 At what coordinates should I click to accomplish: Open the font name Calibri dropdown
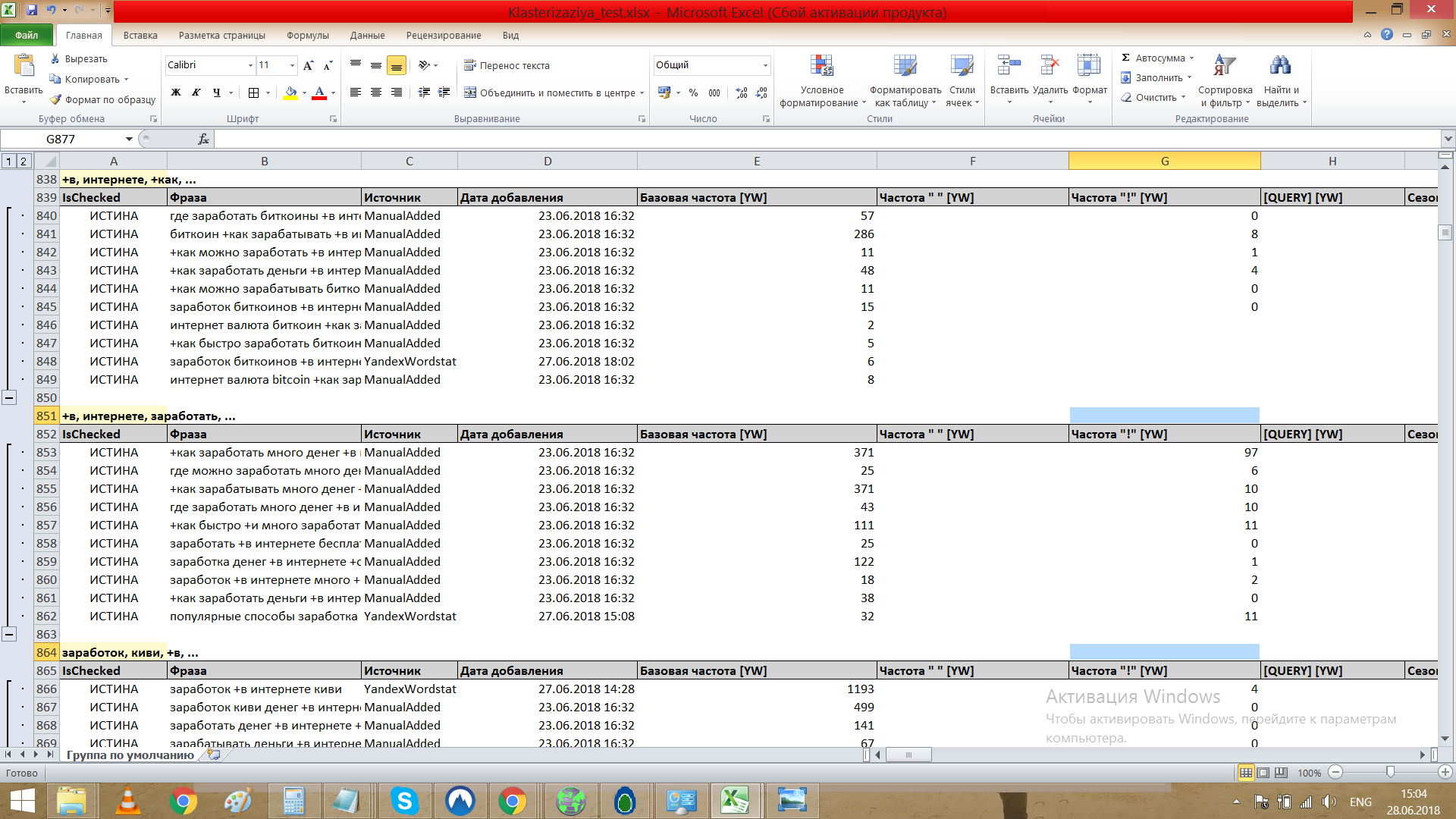pyautogui.click(x=250, y=65)
